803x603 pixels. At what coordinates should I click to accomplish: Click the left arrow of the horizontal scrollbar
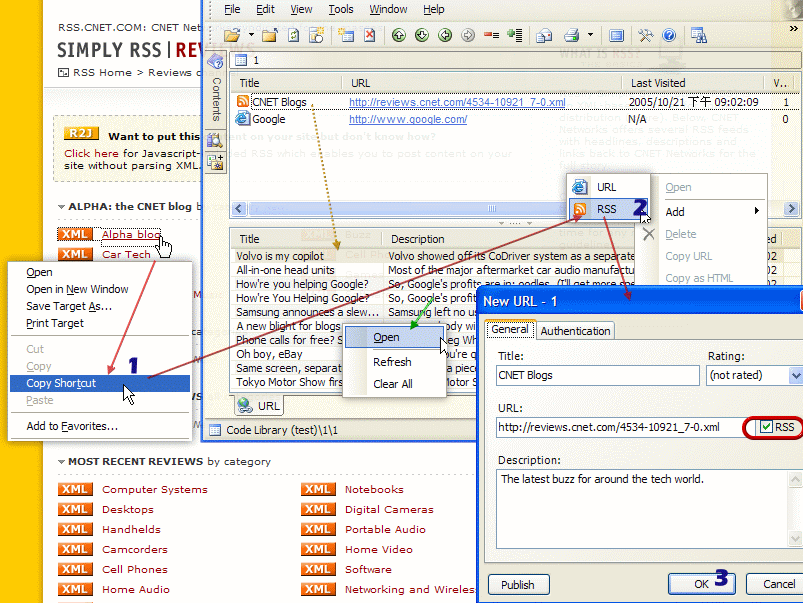(239, 209)
